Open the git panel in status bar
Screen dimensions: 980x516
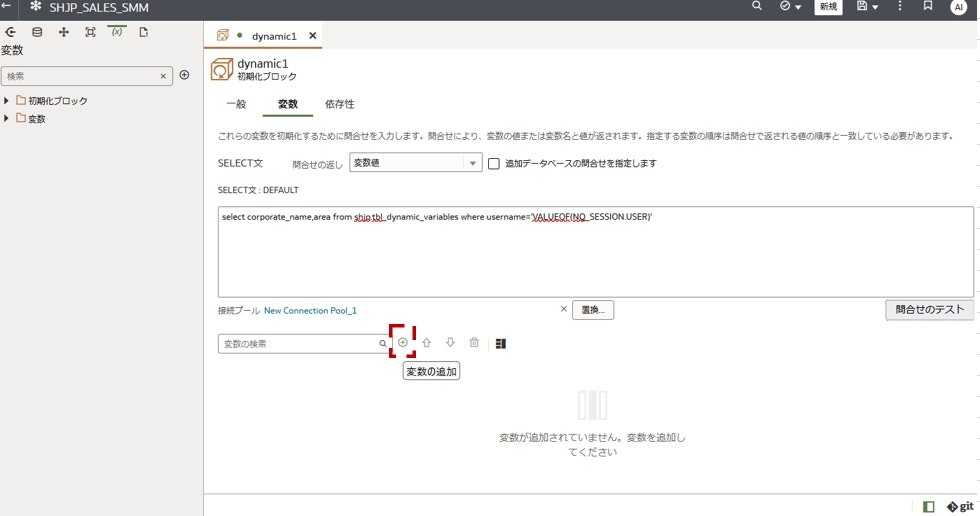(x=960, y=507)
